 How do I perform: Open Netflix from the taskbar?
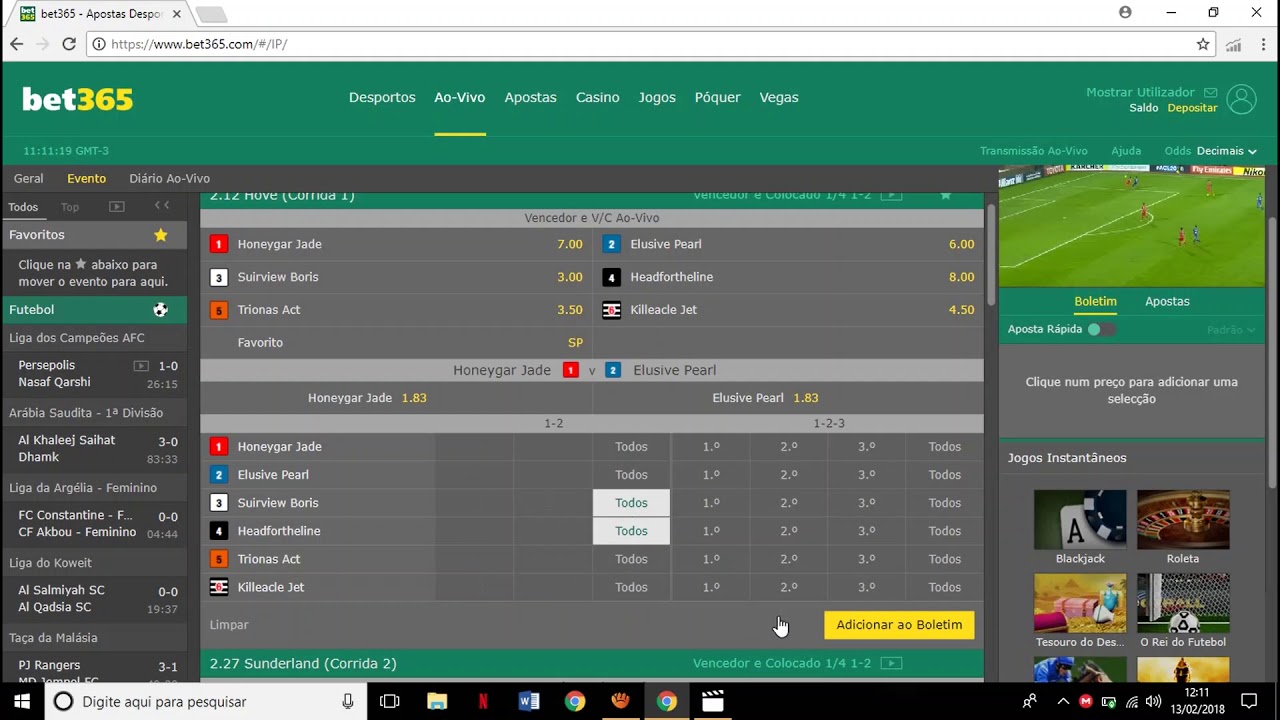(483, 702)
